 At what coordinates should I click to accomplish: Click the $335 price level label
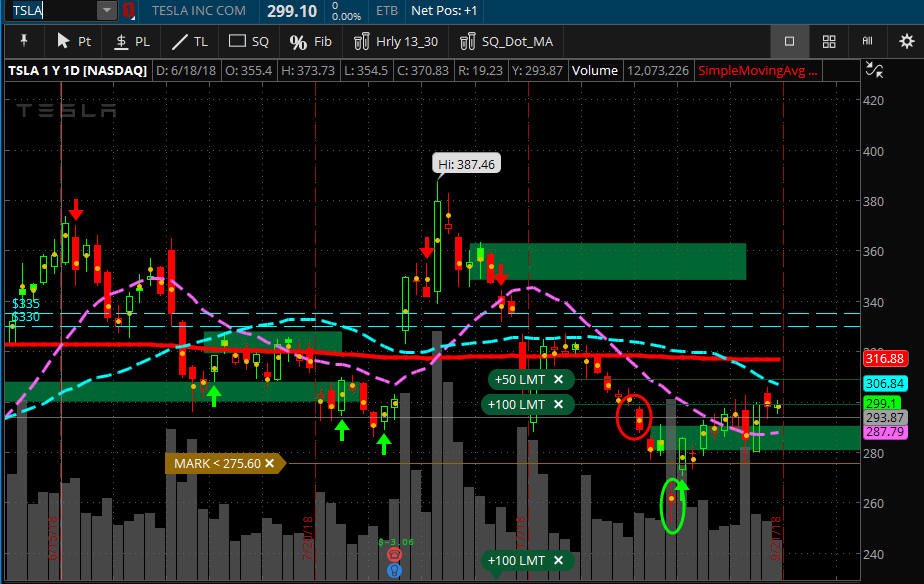(x=26, y=304)
